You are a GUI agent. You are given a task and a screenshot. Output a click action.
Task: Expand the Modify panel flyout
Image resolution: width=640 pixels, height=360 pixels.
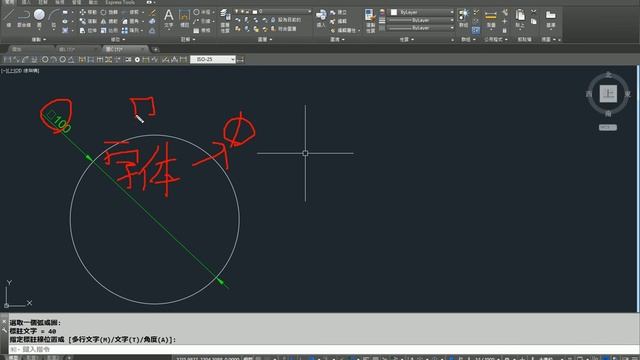click(118, 40)
